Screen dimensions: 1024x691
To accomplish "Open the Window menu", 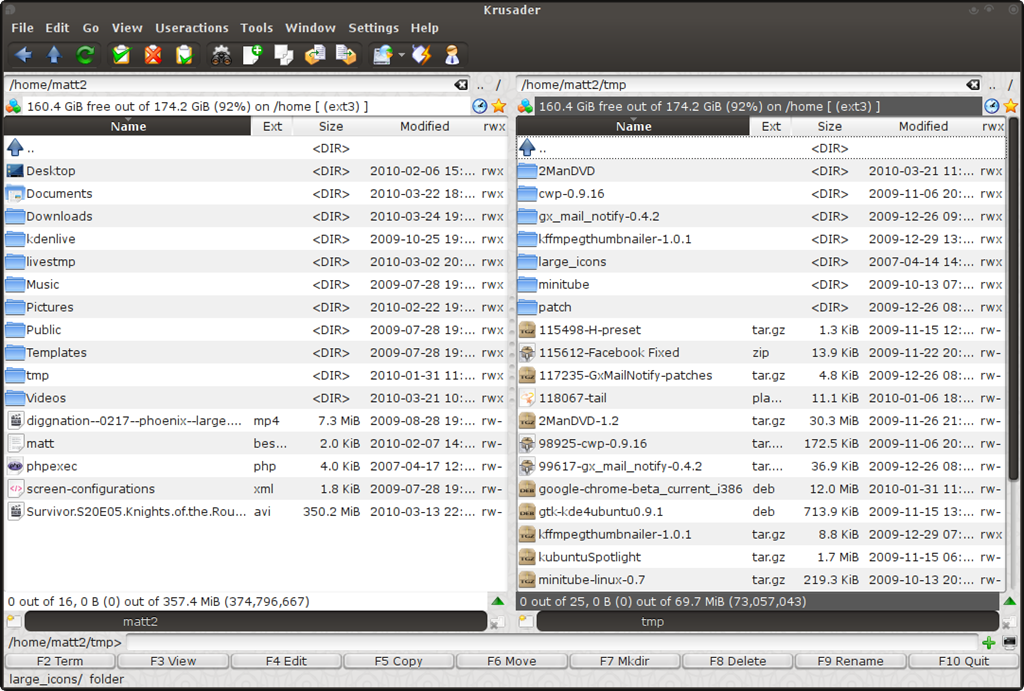I will tap(310, 28).
